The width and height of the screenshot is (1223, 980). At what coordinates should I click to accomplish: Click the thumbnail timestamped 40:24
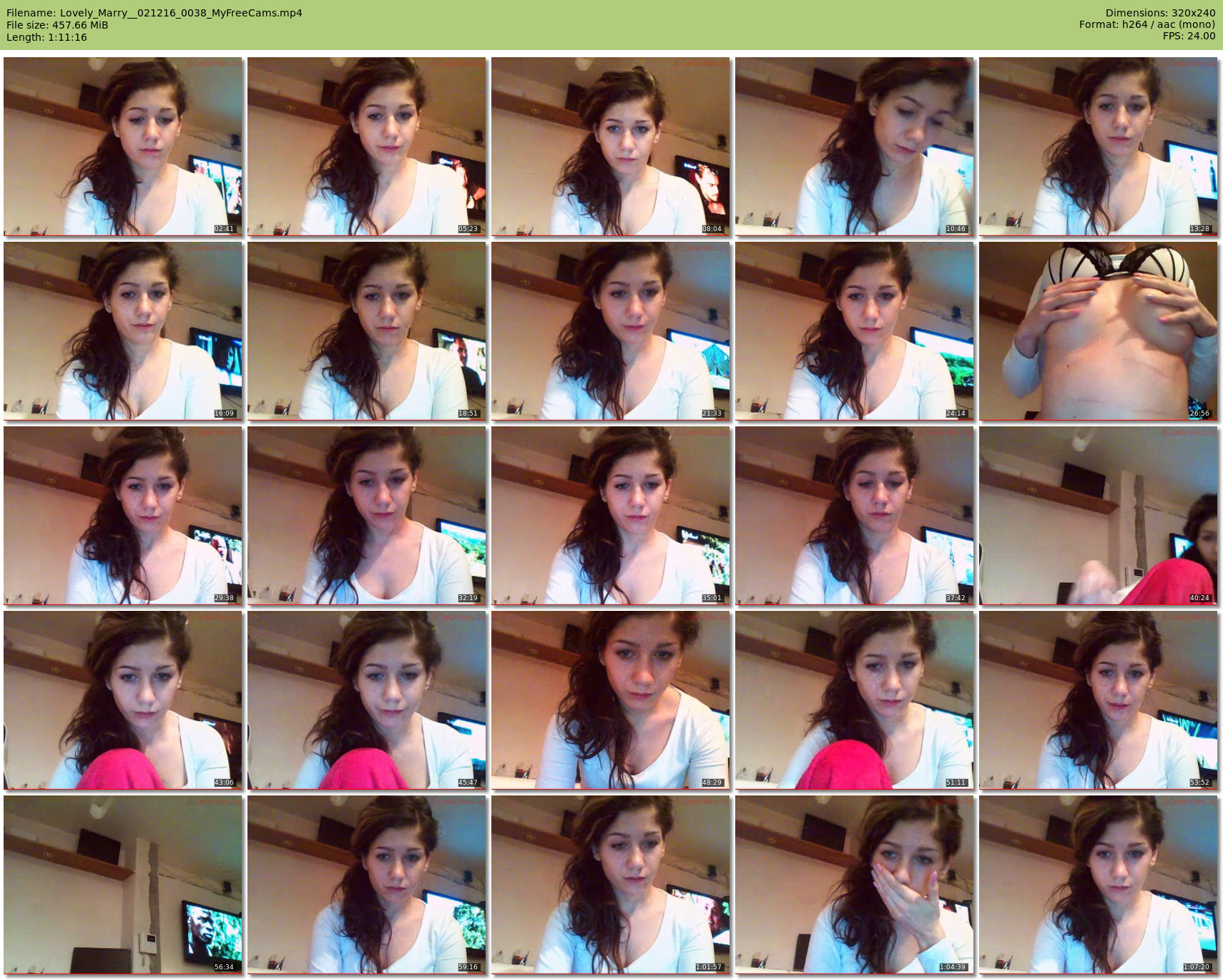coord(1099,516)
